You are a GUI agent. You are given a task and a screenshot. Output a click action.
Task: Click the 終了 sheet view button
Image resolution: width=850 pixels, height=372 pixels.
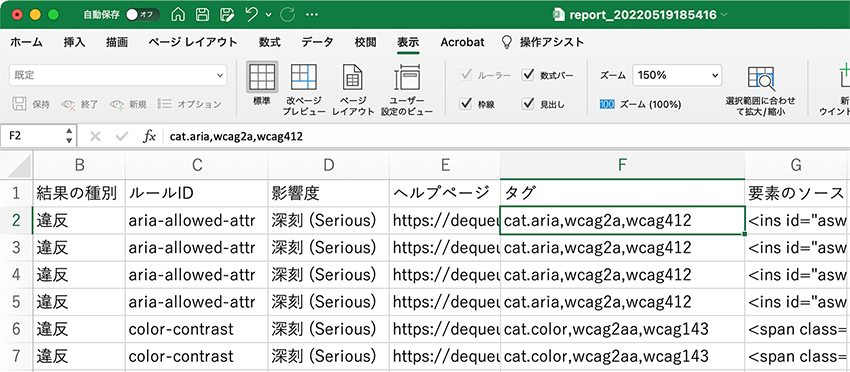click(x=80, y=104)
